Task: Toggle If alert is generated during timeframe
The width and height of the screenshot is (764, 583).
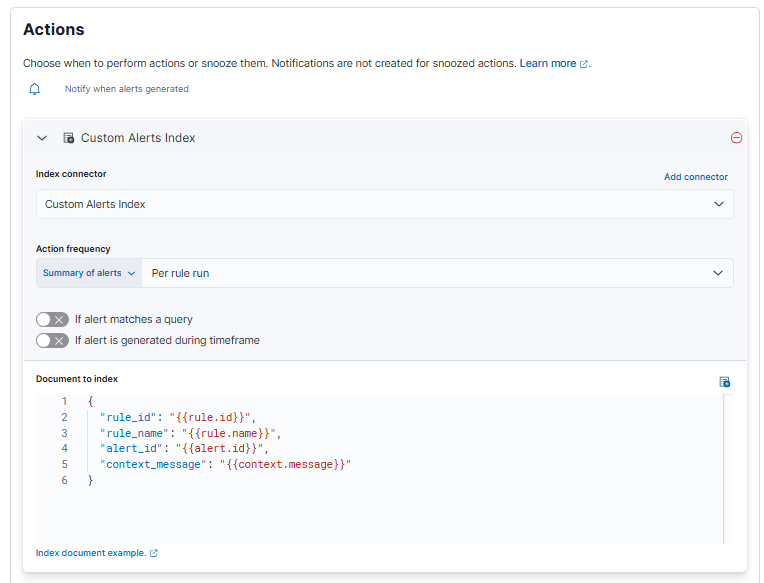Action: point(52,341)
